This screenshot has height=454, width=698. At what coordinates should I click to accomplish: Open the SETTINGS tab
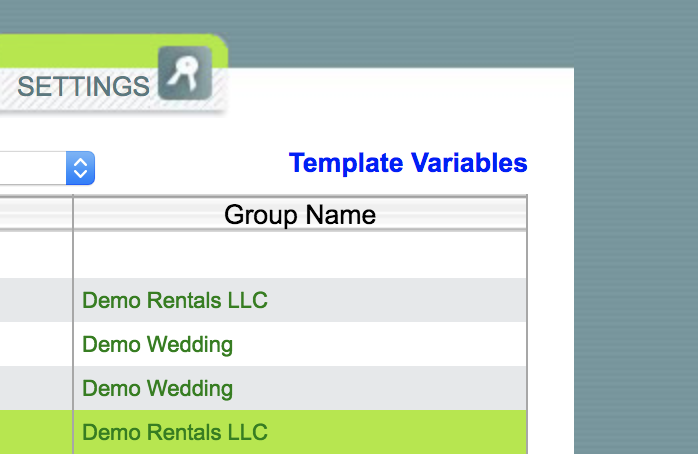(x=83, y=87)
